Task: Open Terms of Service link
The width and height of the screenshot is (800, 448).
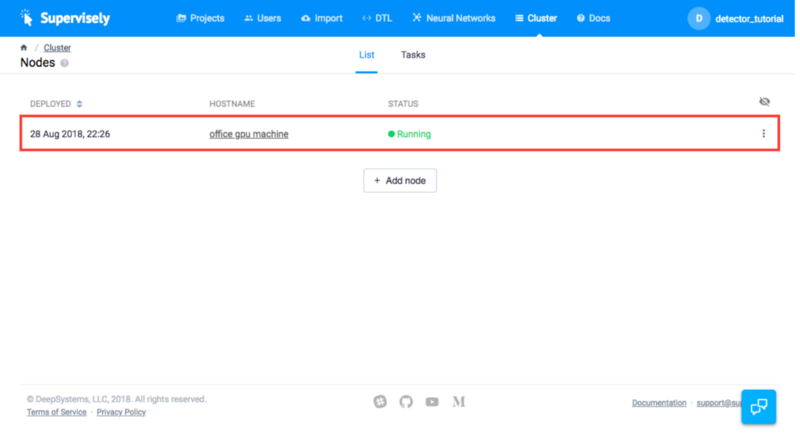Action: [x=57, y=412]
